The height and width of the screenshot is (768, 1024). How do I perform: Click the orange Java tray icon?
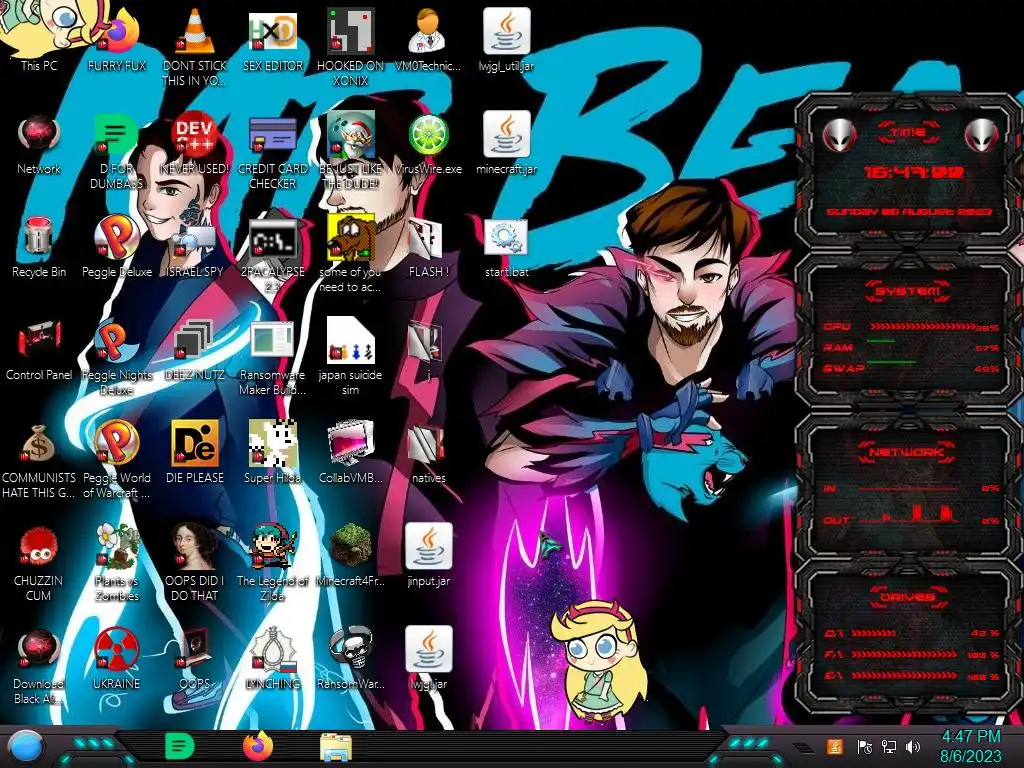pos(835,746)
